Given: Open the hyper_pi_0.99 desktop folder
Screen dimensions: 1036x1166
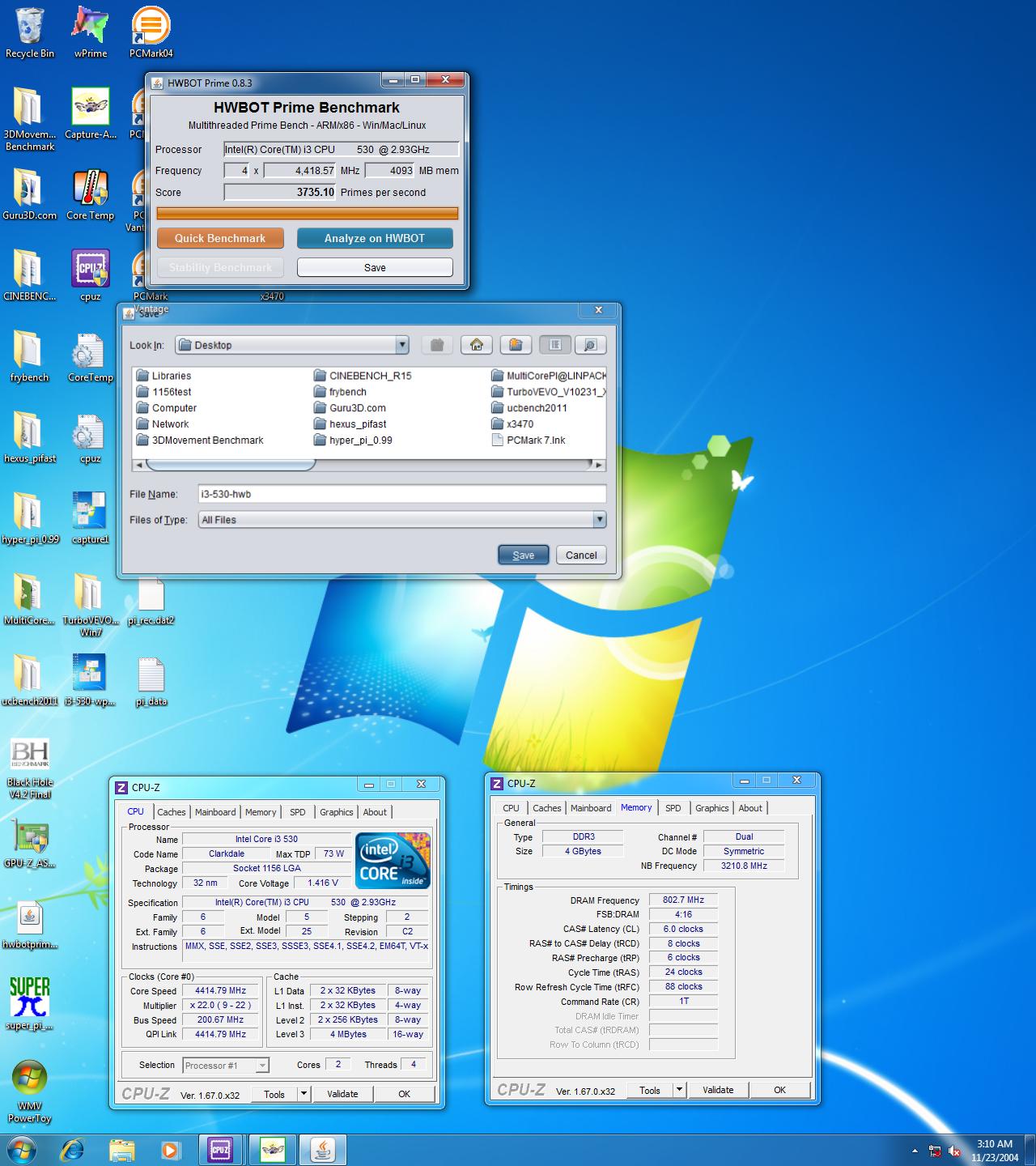Looking at the screenshot, I should click(30, 518).
